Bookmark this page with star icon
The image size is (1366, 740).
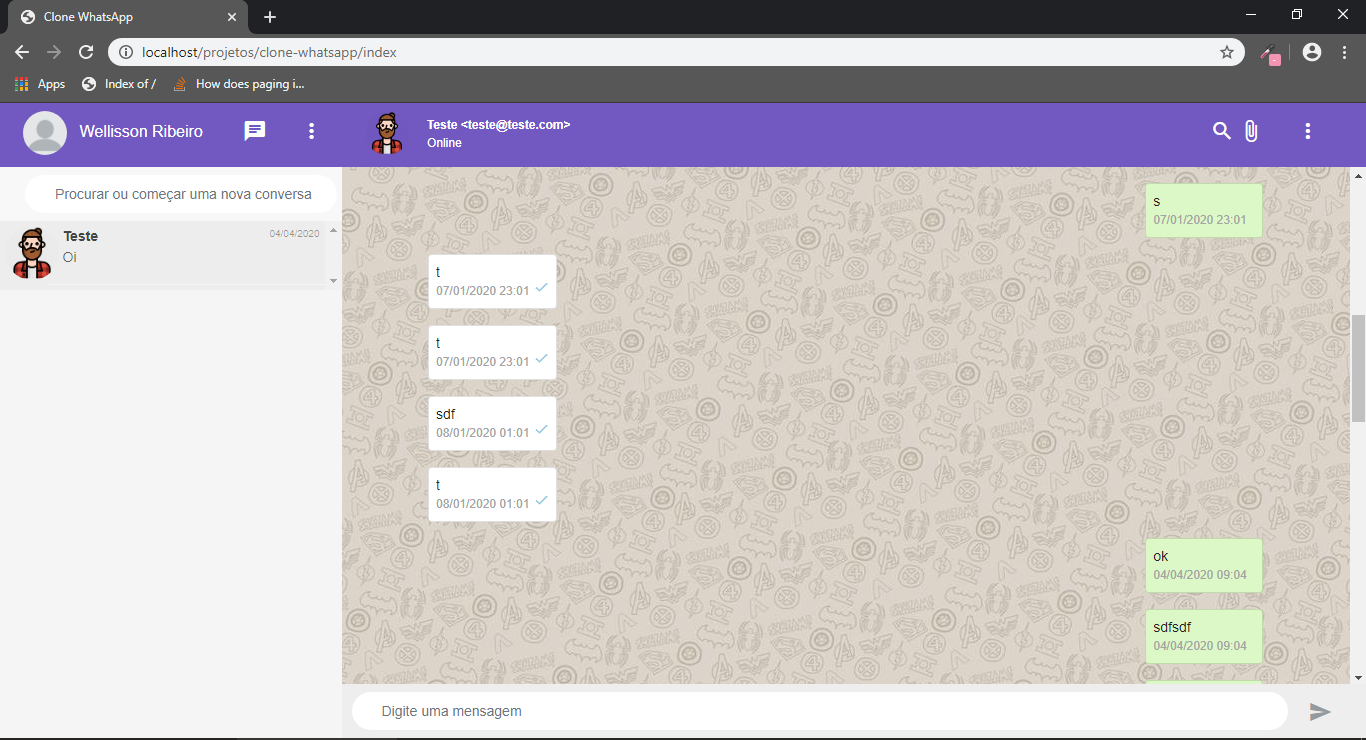tap(1227, 52)
